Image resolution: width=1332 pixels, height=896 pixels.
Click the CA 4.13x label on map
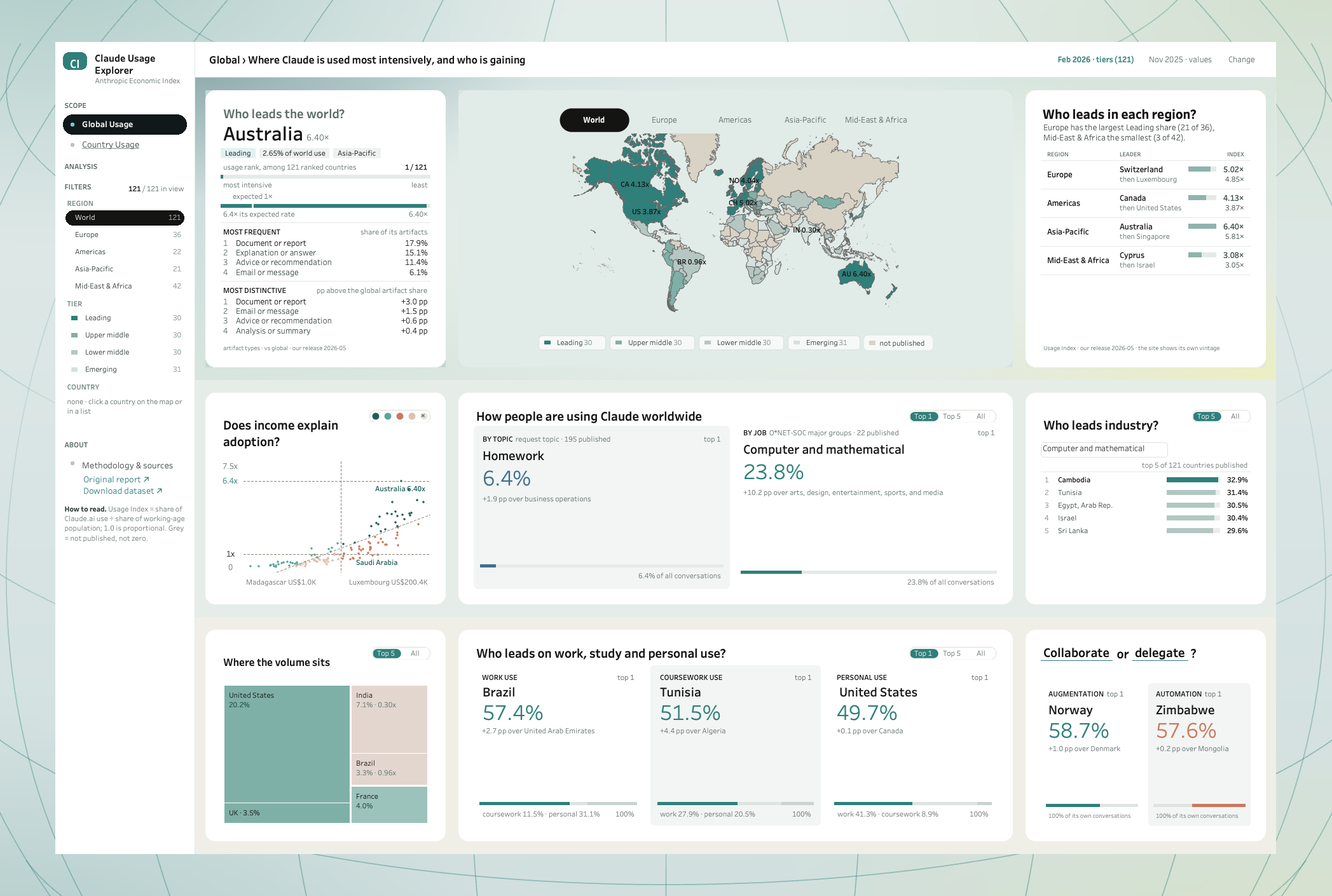coord(635,184)
